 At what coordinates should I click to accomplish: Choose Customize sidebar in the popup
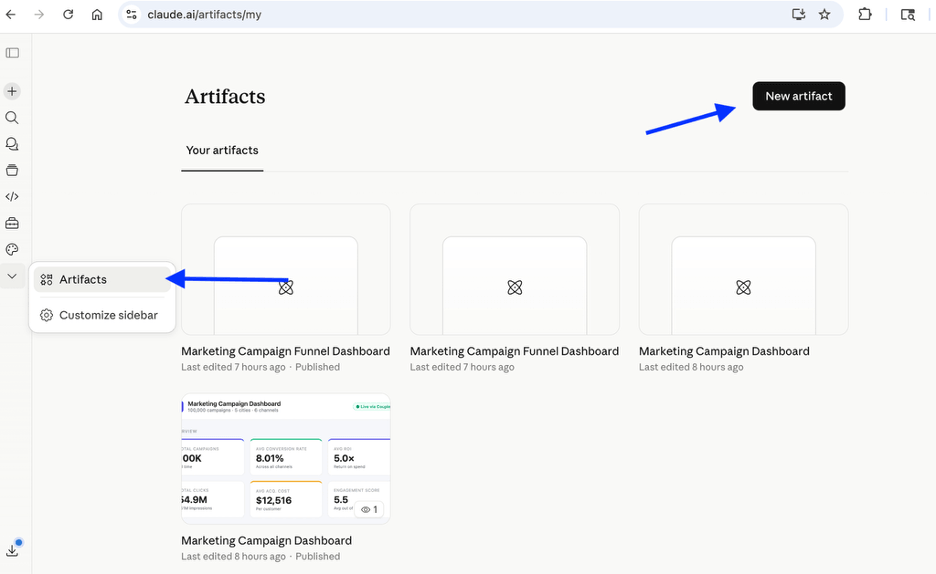coord(102,315)
